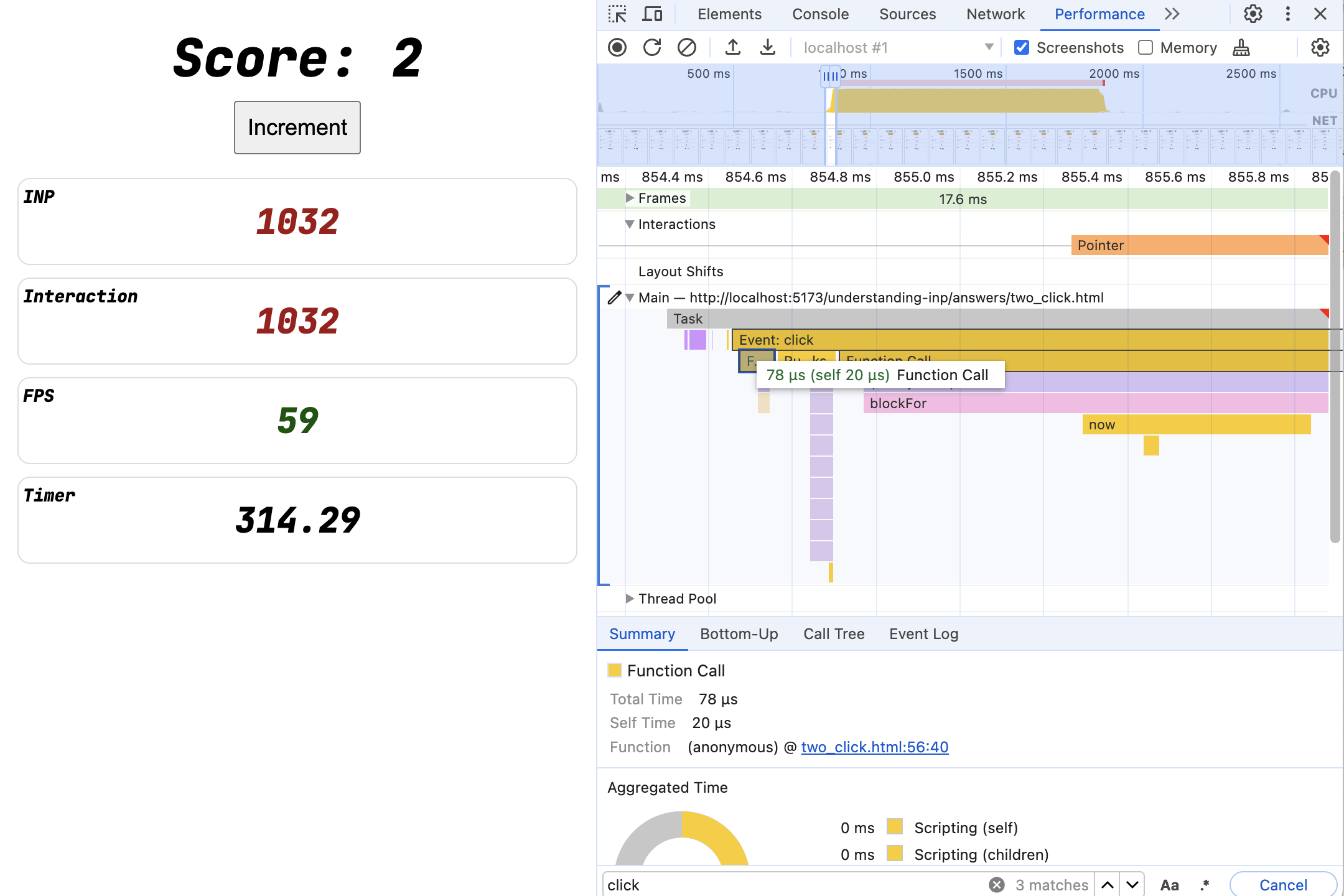Toggle the Screenshots checkbox on

(x=1022, y=47)
